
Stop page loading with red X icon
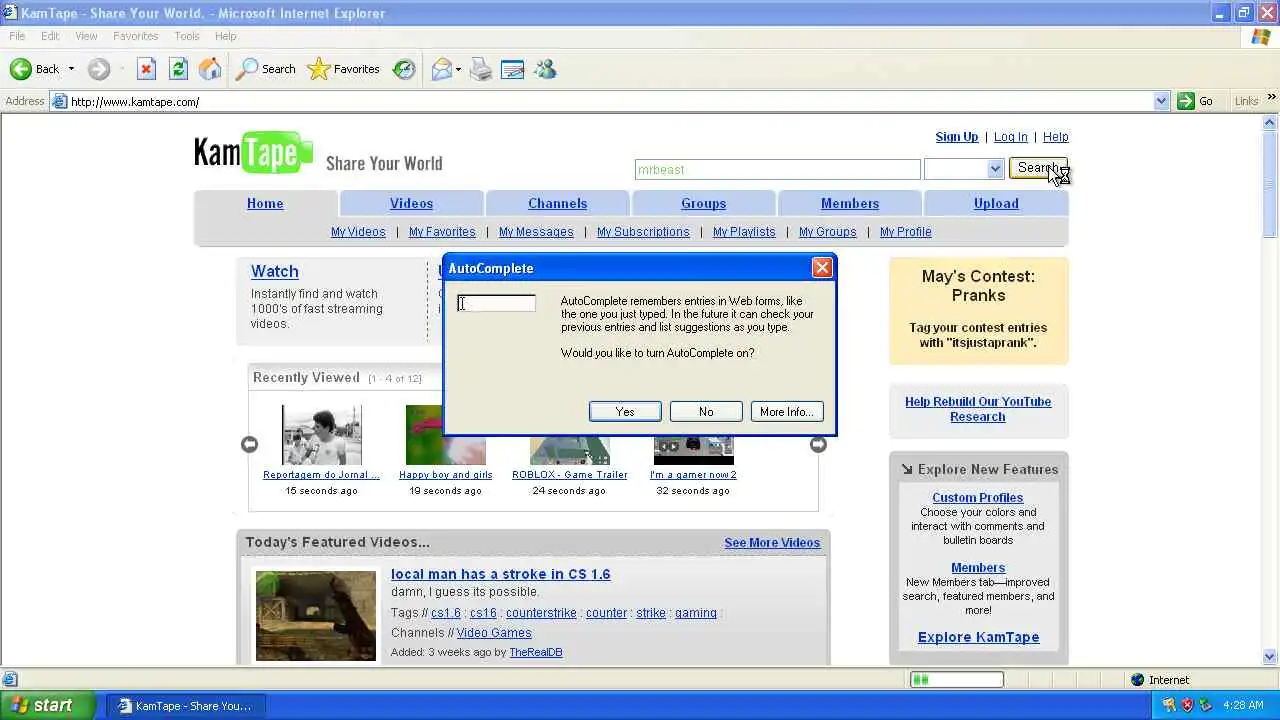[x=146, y=69]
